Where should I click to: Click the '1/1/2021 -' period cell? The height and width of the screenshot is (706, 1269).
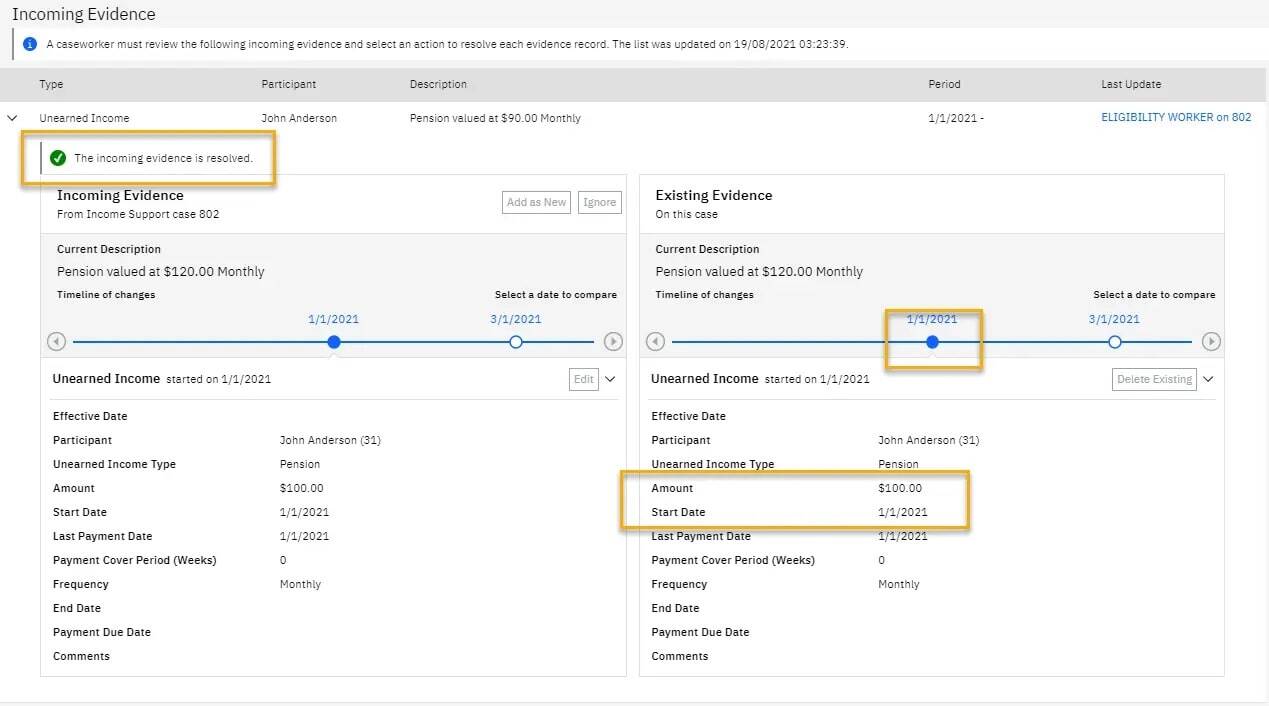coord(956,118)
